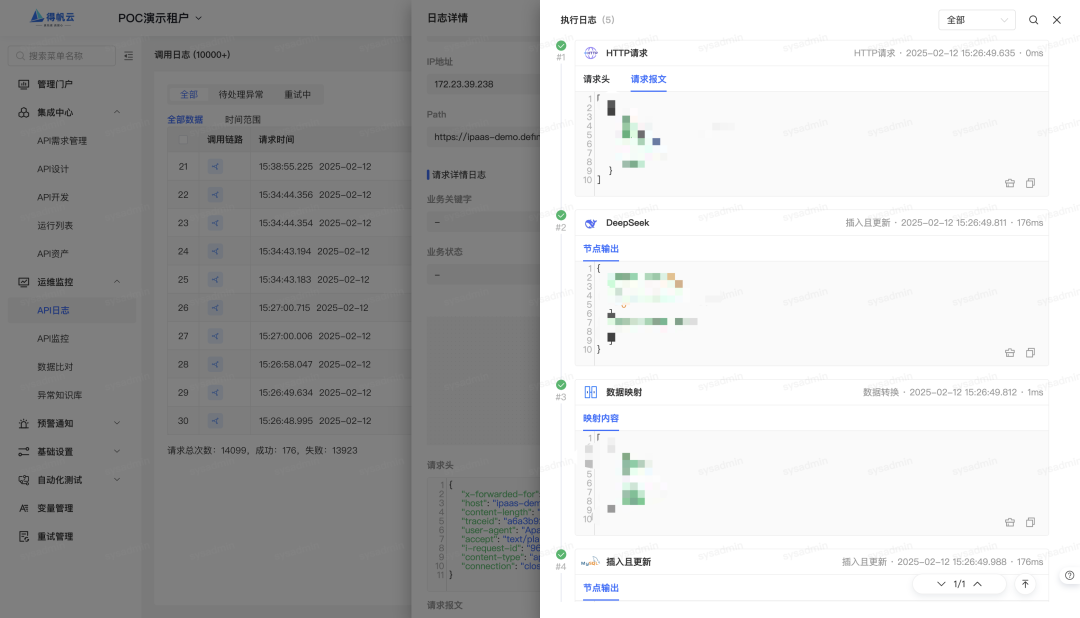Click the IP地址 field showing 172.23.39.238
Viewport: 1080px width, 618px height.
pyautogui.click(x=484, y=84)
